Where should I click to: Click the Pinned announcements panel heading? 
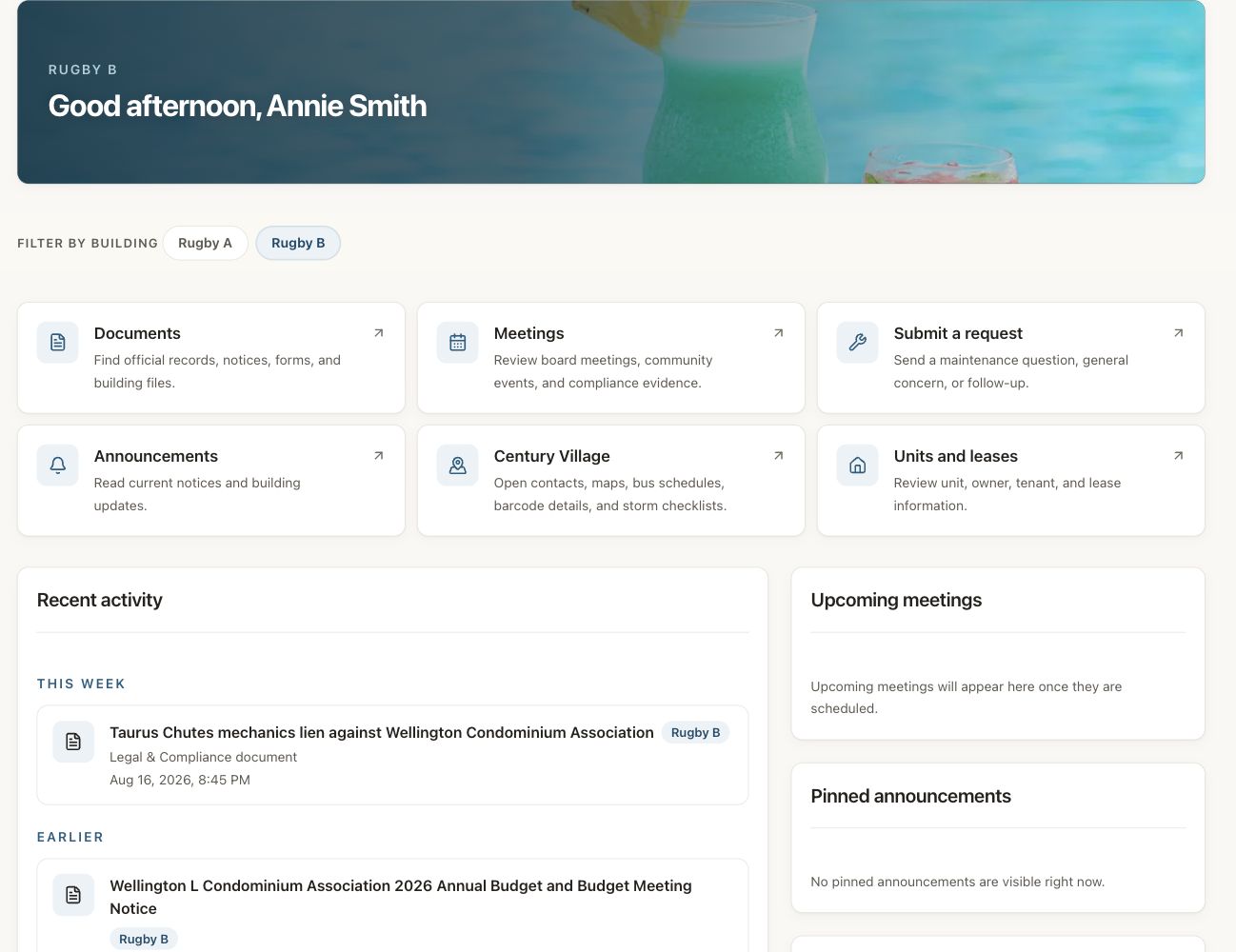click(x=910, y=796)
